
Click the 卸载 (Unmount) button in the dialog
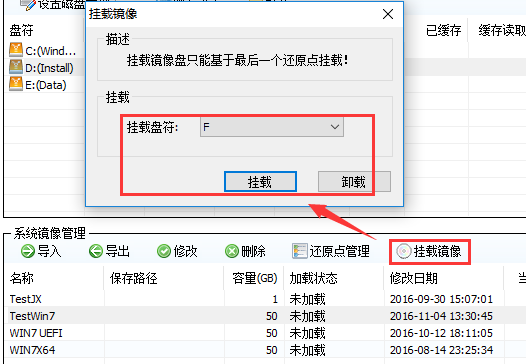[x=354, y=181]
